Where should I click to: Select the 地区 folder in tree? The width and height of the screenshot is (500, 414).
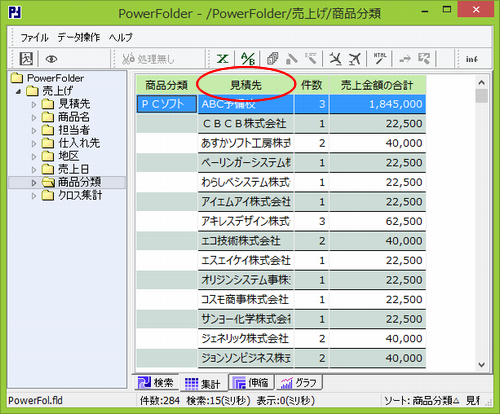(x=69, y=156)
